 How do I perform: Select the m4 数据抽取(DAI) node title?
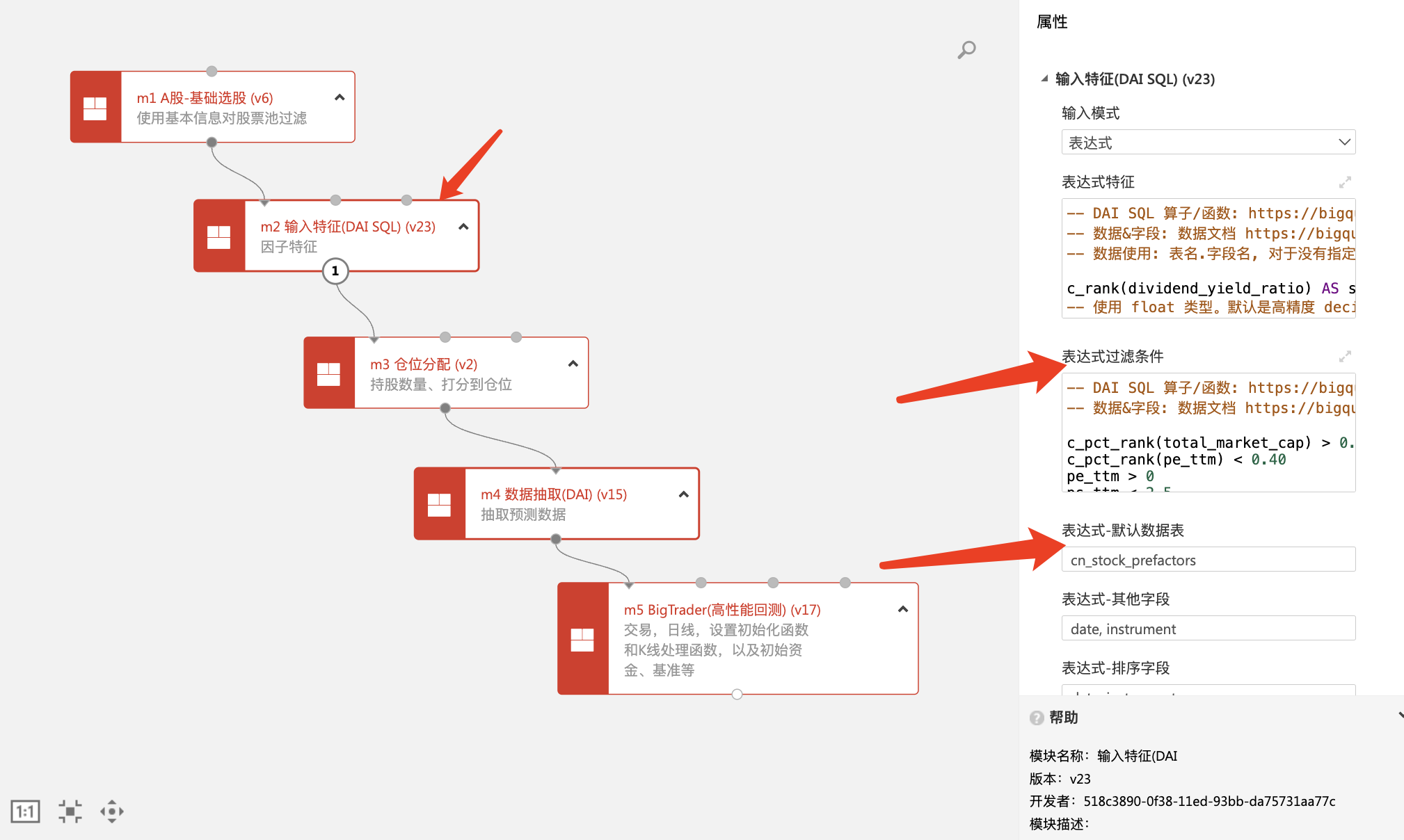554,494
